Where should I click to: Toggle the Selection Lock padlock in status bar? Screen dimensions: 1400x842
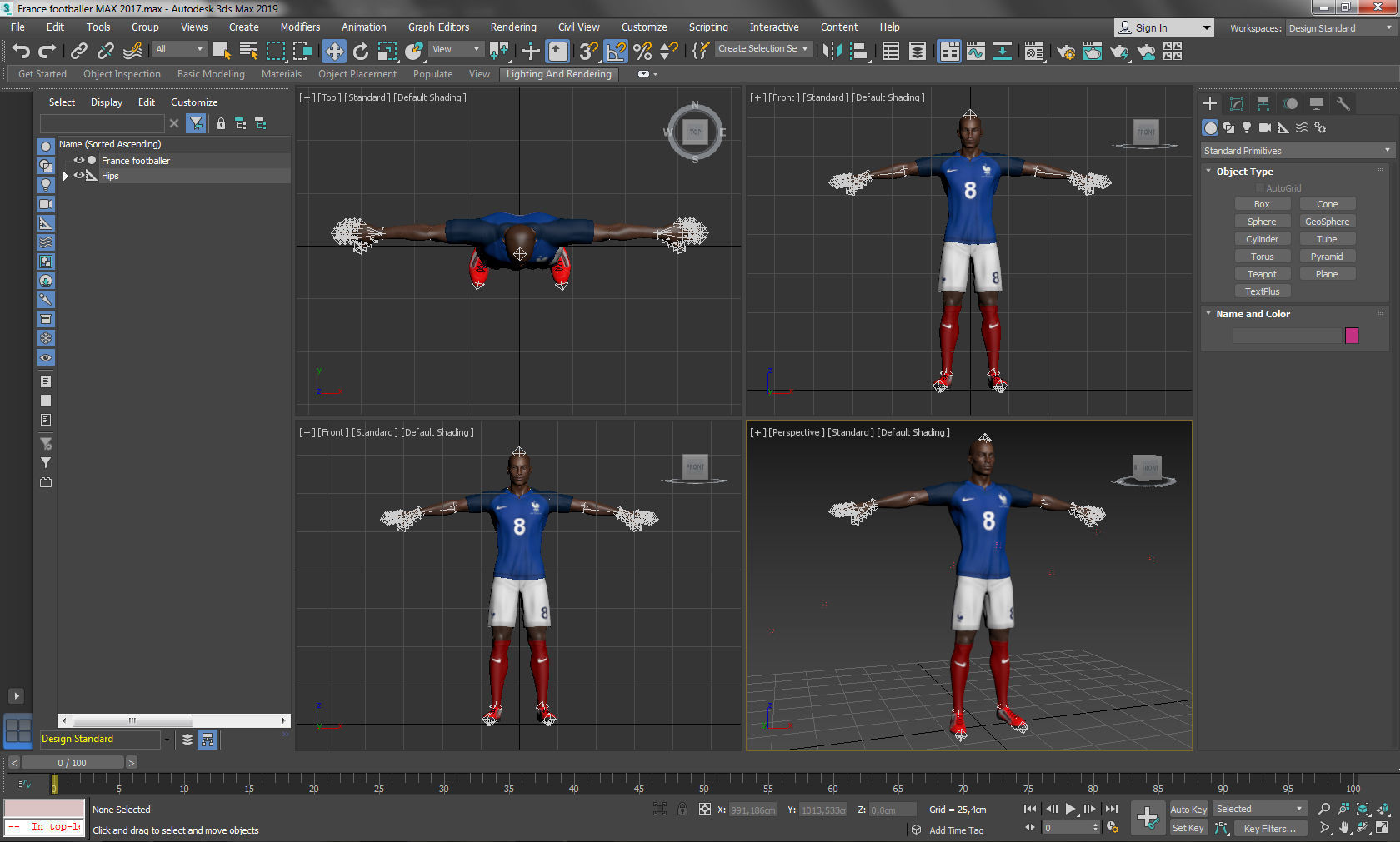[682, 809]
